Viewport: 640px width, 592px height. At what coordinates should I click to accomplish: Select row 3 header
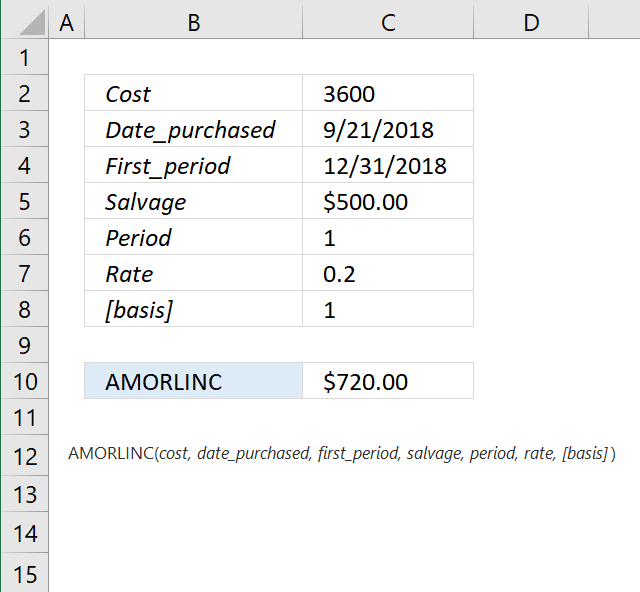(24, 129)
